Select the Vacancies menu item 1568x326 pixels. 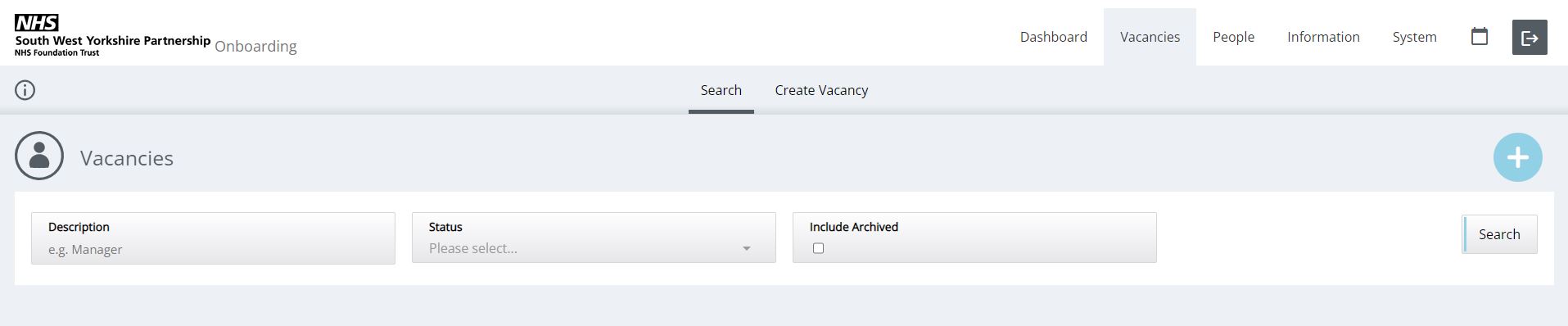1150,37
